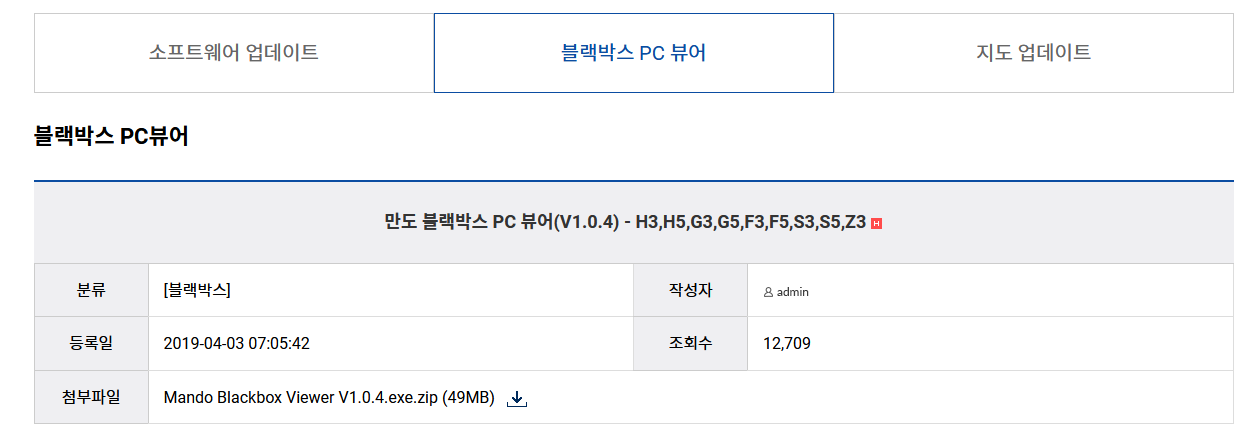Click the [블랙박스] category value
This screenshot has height=437, width=1245.
click(197, 290)
